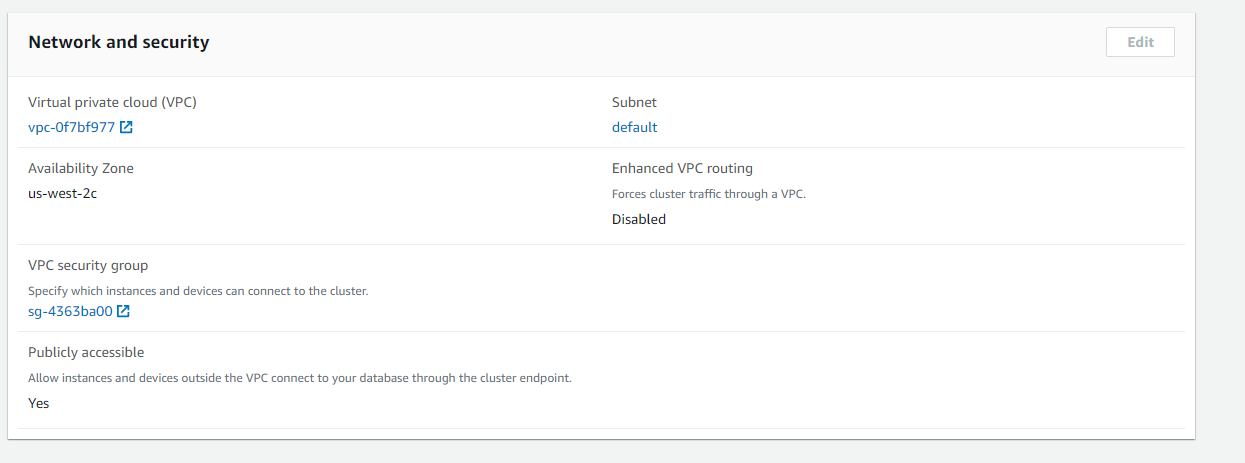Click the Enhanced VPC routing label
This screenshot has width=1245, height=463.
click(x=682, y=168)
